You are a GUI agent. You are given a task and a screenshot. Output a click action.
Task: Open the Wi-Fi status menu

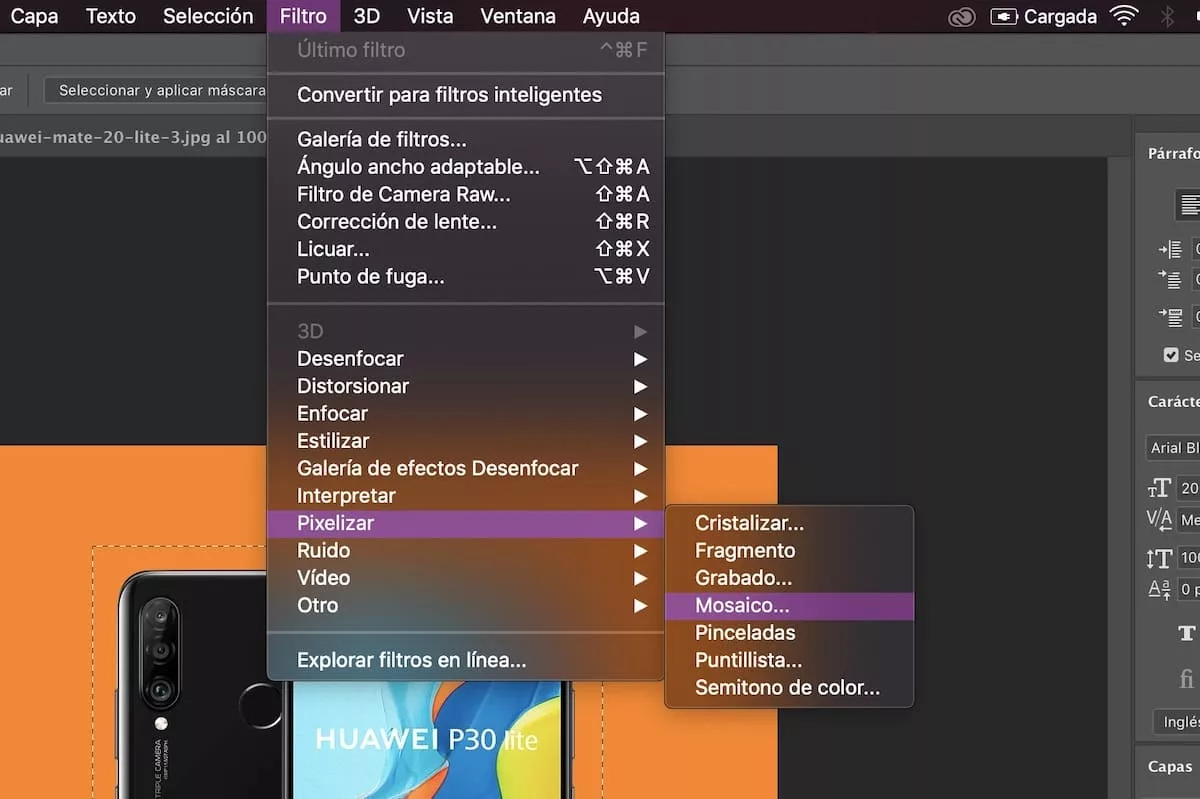(x=1124, y=17)
